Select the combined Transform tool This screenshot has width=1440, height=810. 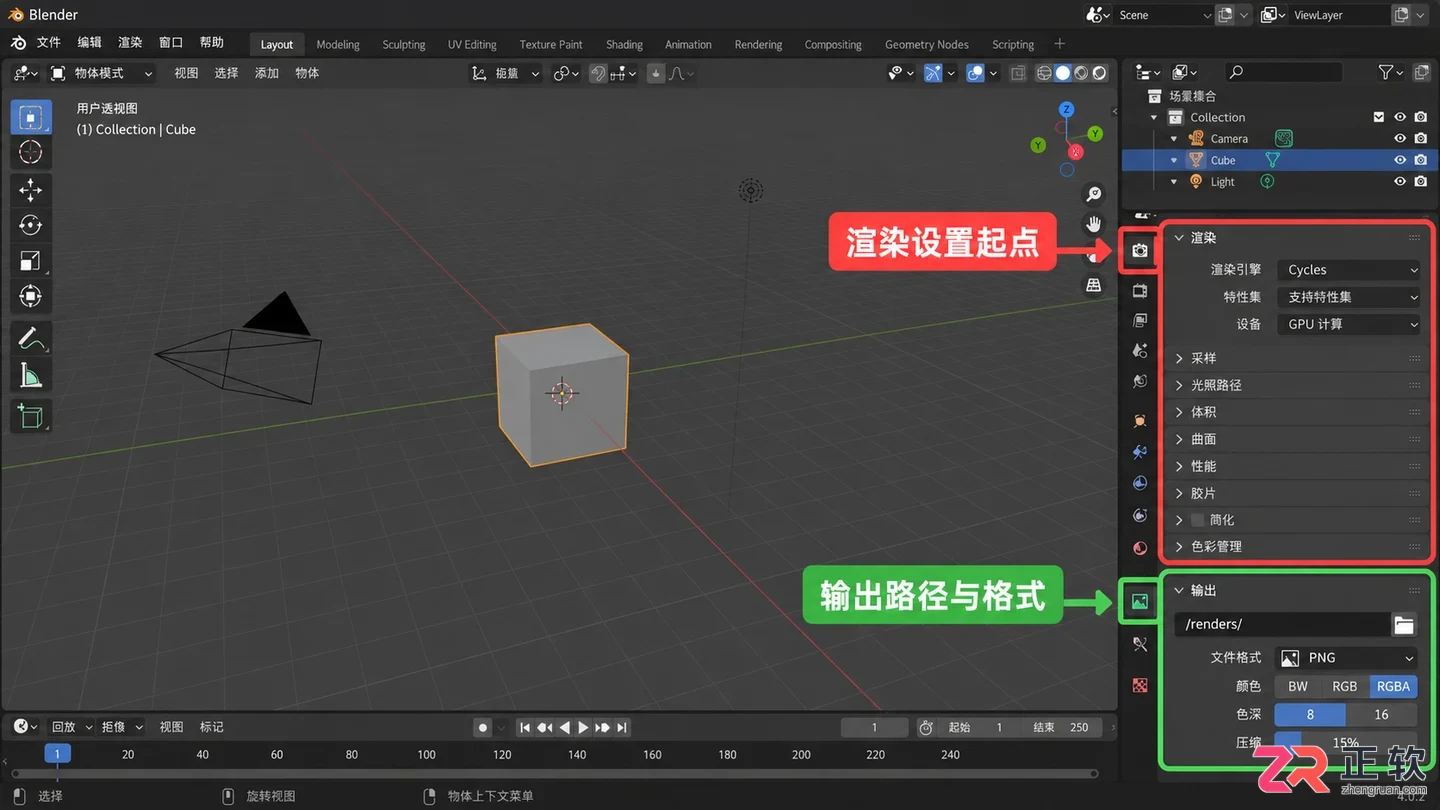pyautogui.click(x=31, y=296)
